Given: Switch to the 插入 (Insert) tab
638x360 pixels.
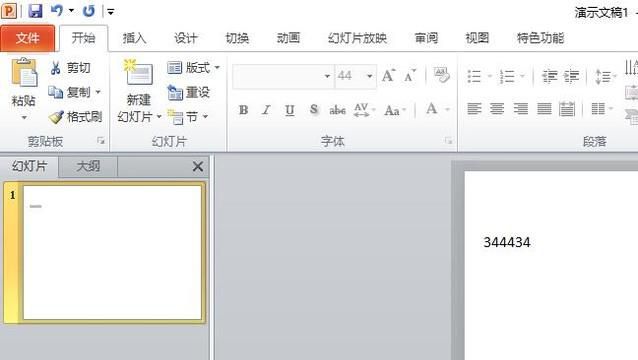Looking at the screenshot, I should point(134,38).
